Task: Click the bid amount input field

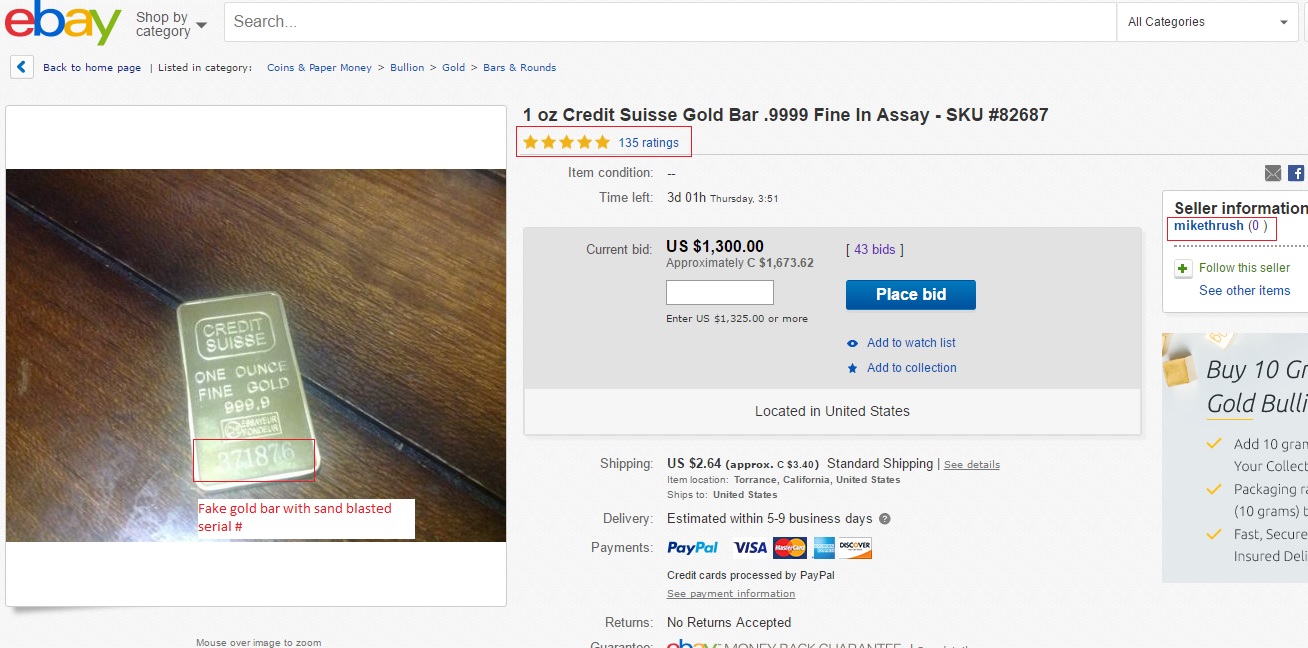Action: point(720,293)
